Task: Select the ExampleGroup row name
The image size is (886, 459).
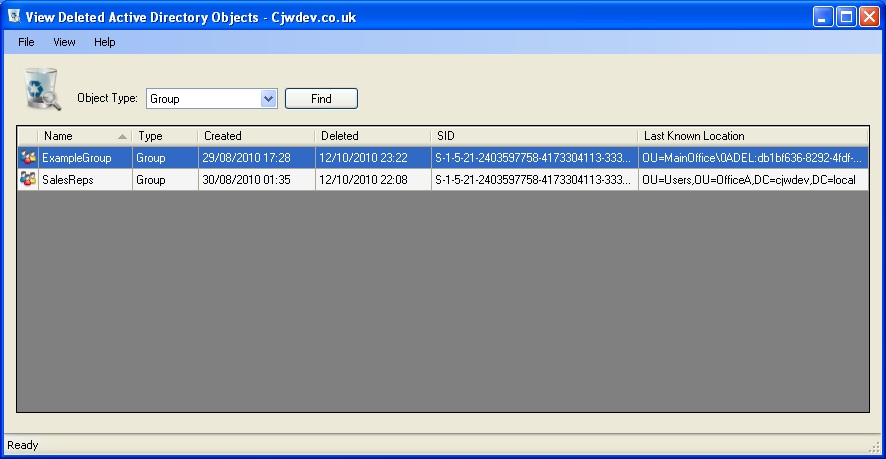Action: point(76,158)
